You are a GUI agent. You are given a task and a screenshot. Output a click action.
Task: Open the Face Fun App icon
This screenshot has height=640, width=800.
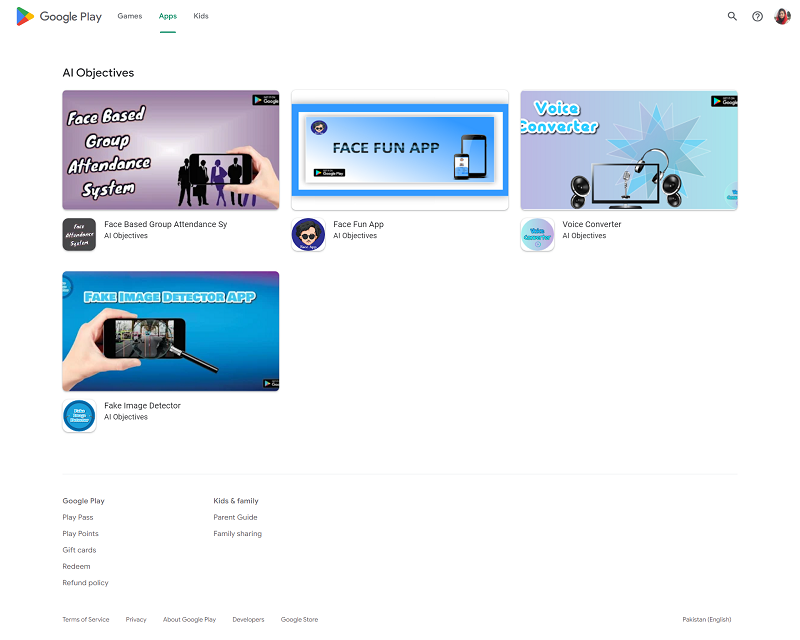coord(308,235)
